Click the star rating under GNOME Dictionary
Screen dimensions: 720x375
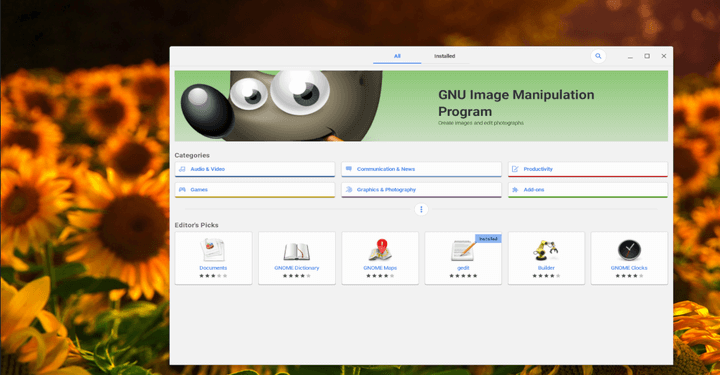pyautogui.click(x=297, y=276)
